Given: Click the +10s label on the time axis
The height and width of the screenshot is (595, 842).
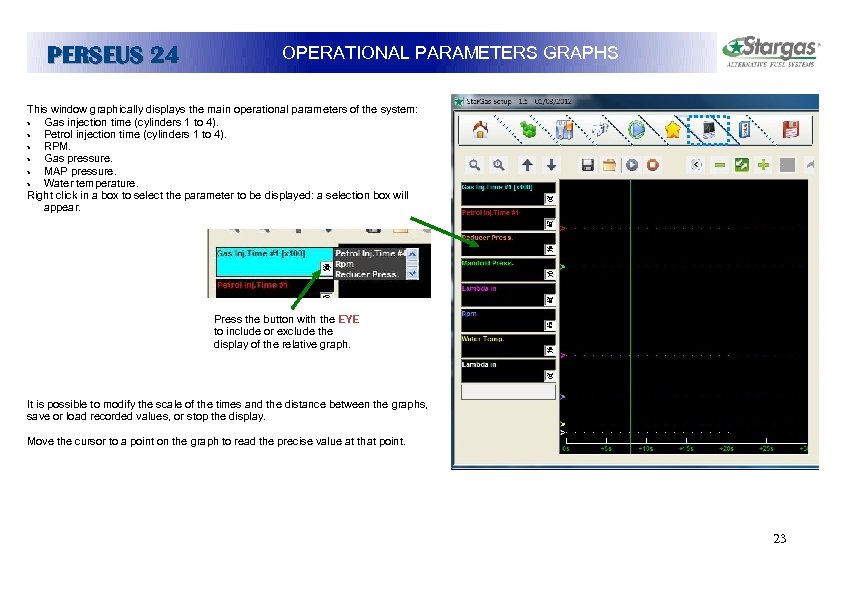Looking at the screenshot, I should coord(645,448).
